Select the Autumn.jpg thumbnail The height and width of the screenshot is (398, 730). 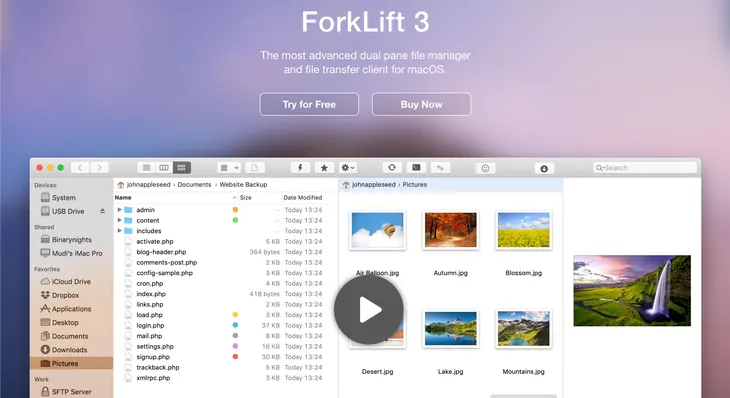pyautogui.click(x=451, y=230)
